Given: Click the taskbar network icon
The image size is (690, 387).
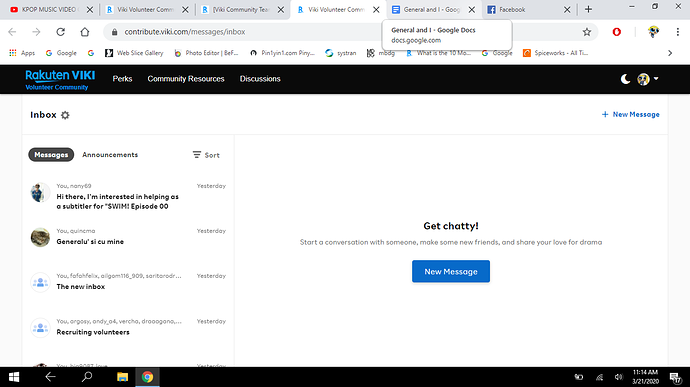Looking at the screenshot, I should point(599,377).
